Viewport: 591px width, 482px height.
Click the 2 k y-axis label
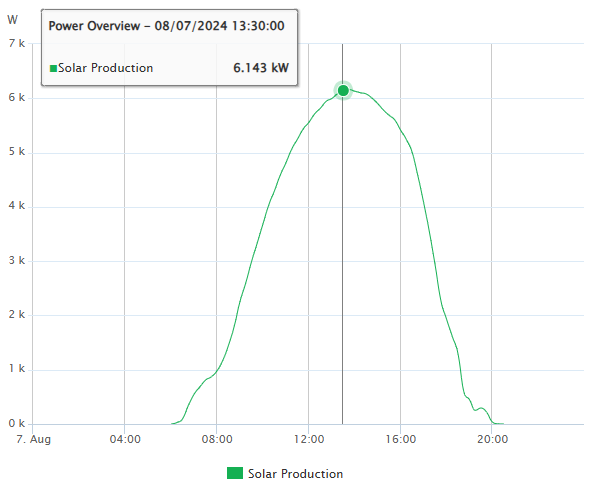click(x=17, y=314)
